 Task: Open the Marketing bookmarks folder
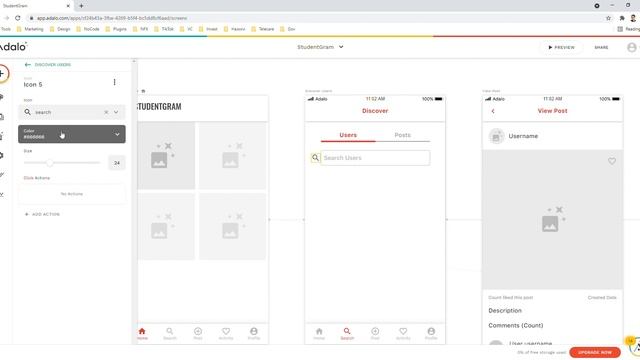tap(30, 29)
